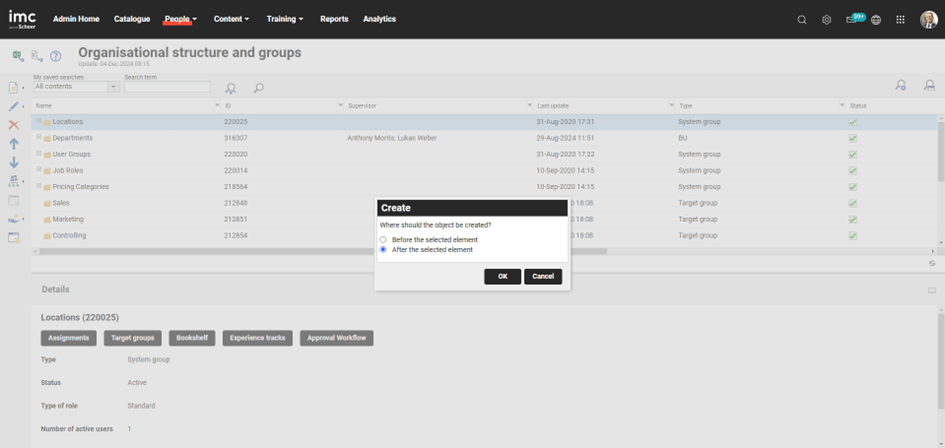Click the red delete X icon

pyautogui.click(x=14, y=125)
